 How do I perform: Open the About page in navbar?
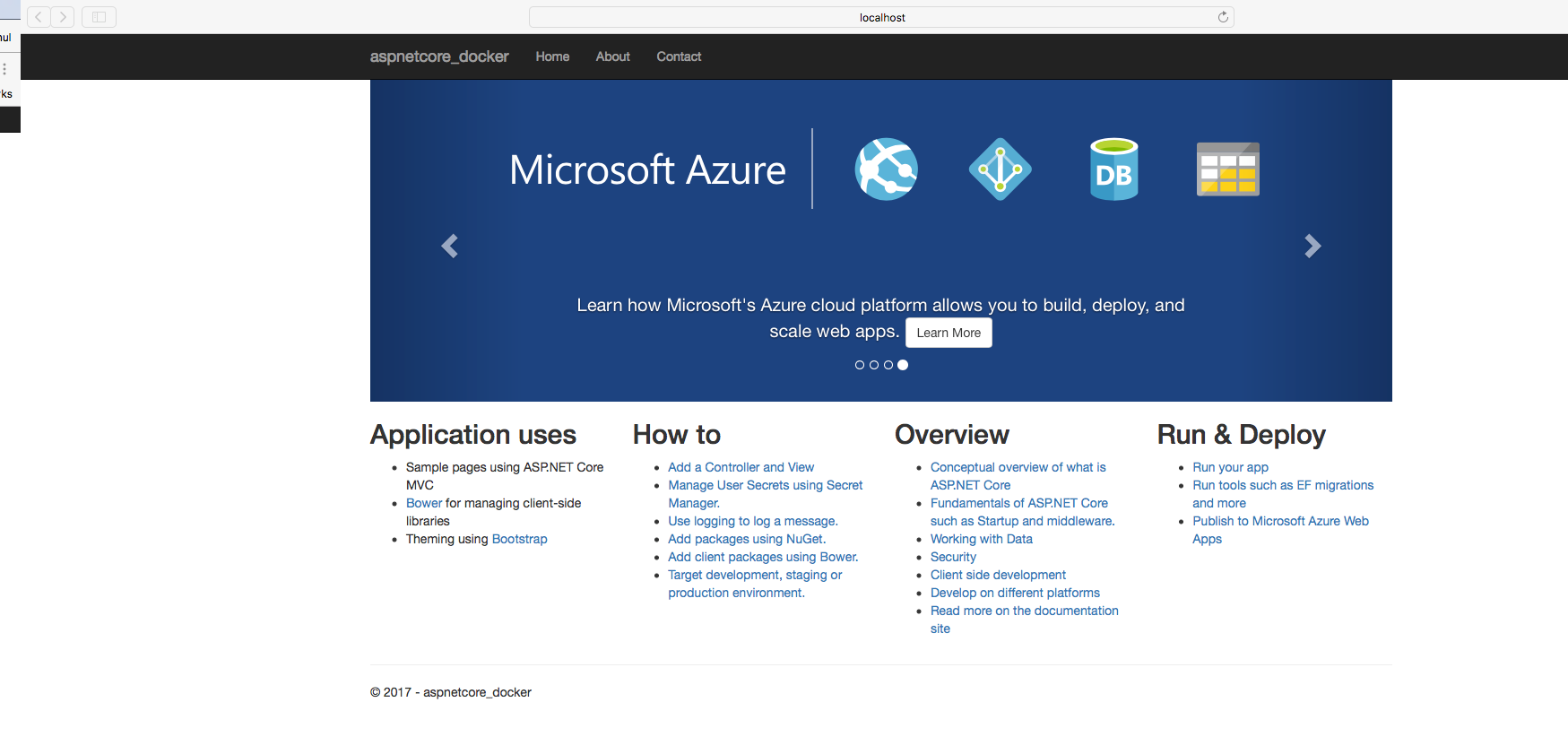(x=612, y=56)
